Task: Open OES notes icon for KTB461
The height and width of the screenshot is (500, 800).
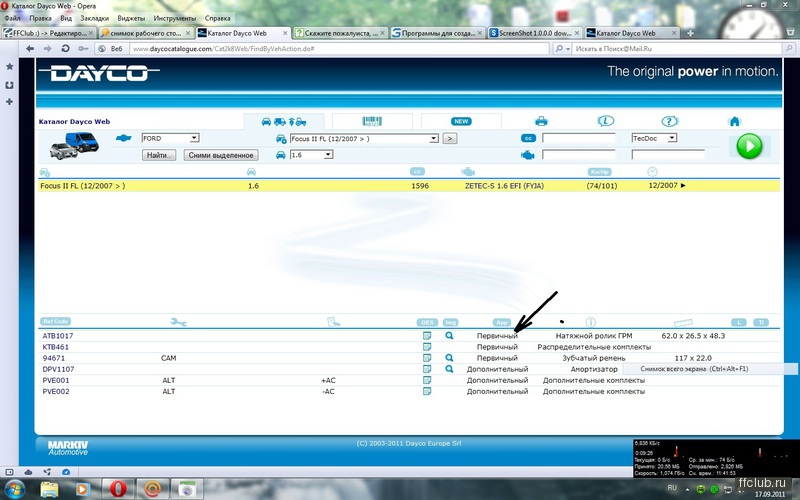Action: pyautogui.click(x=427, y=347)
